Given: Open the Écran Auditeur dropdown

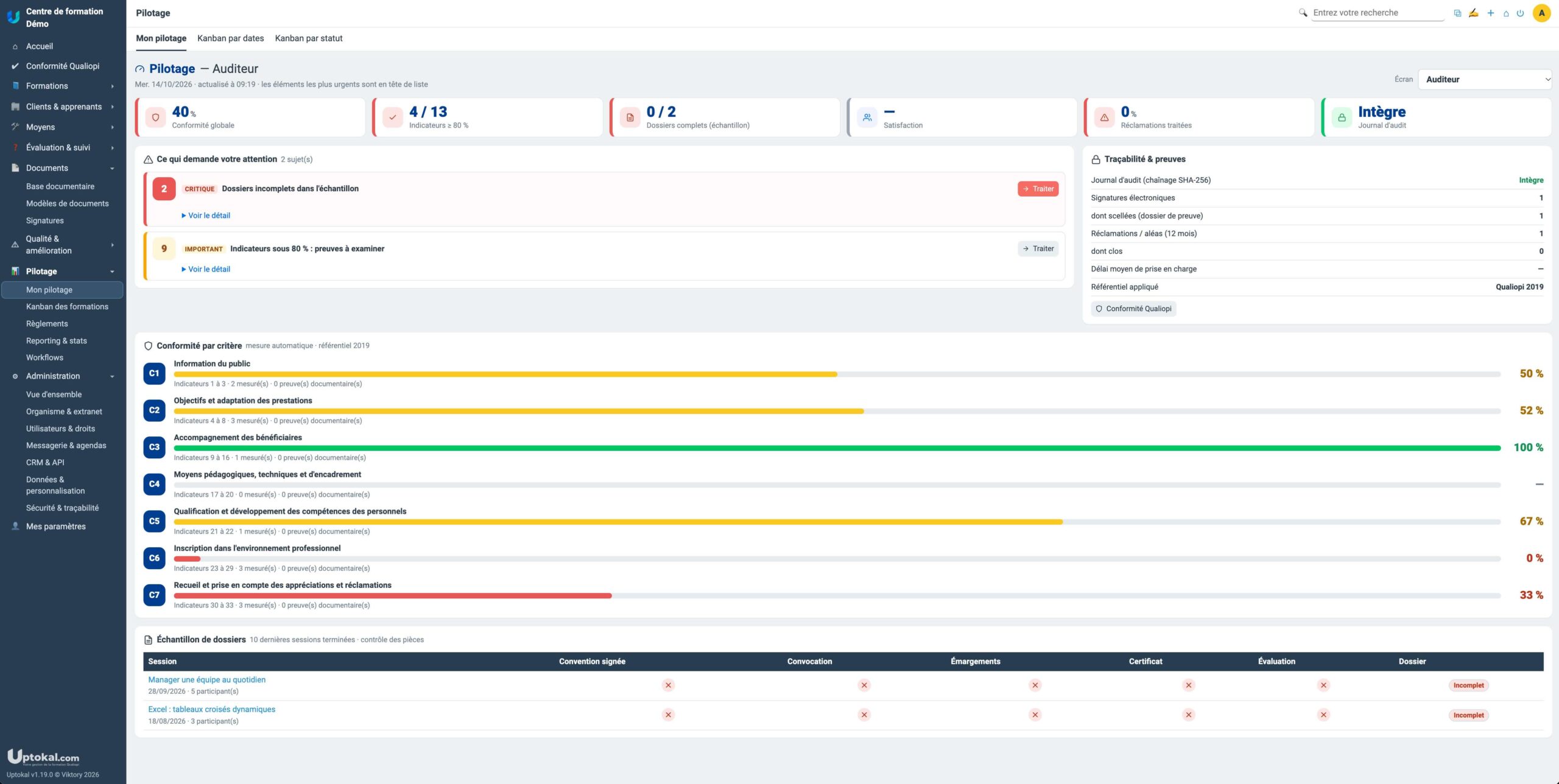Looking at the screenshot, I should click(1484, 79).
